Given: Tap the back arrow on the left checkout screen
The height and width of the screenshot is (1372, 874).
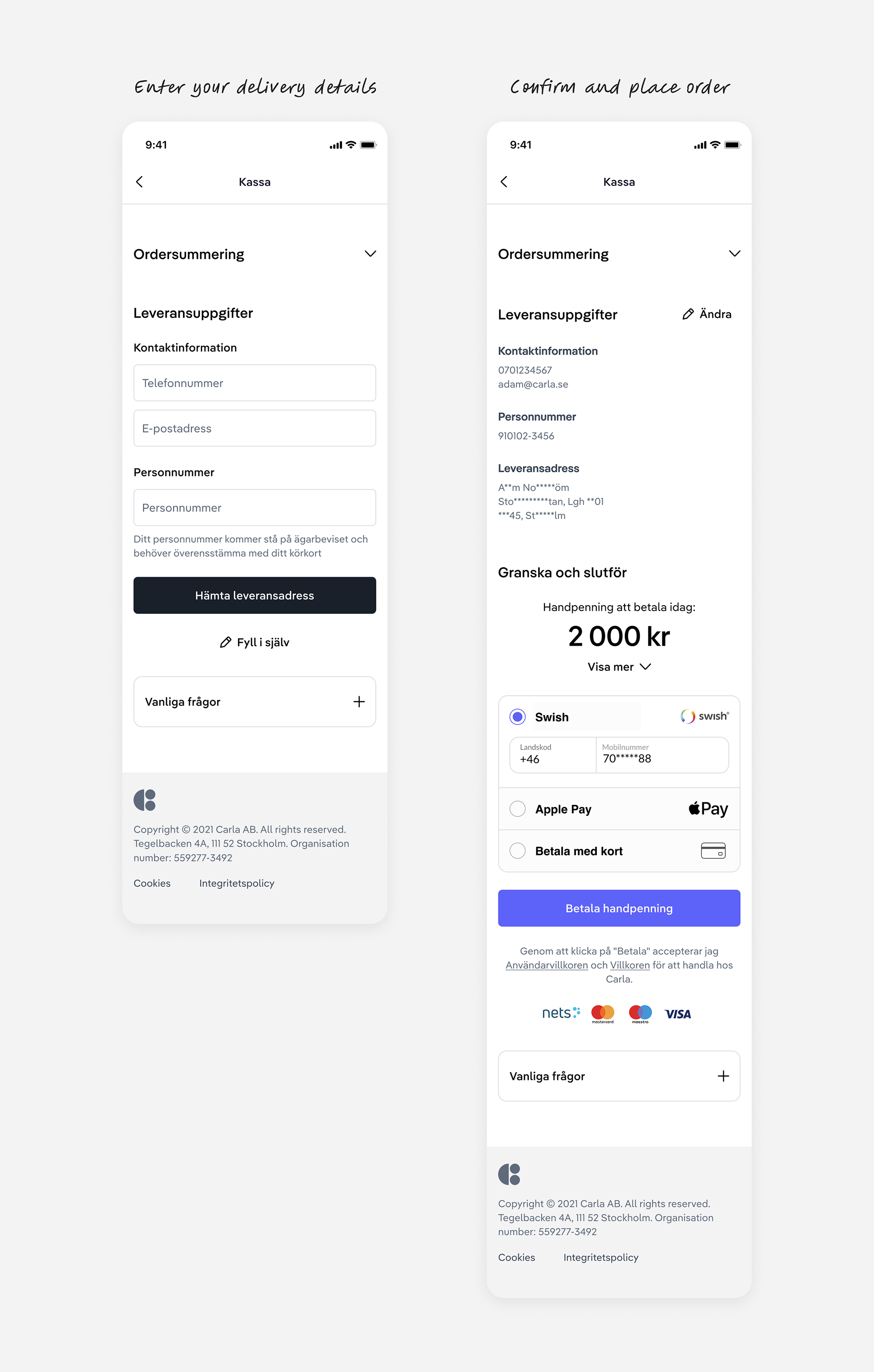Looking at the screenshot, I should tap(140, 182).
